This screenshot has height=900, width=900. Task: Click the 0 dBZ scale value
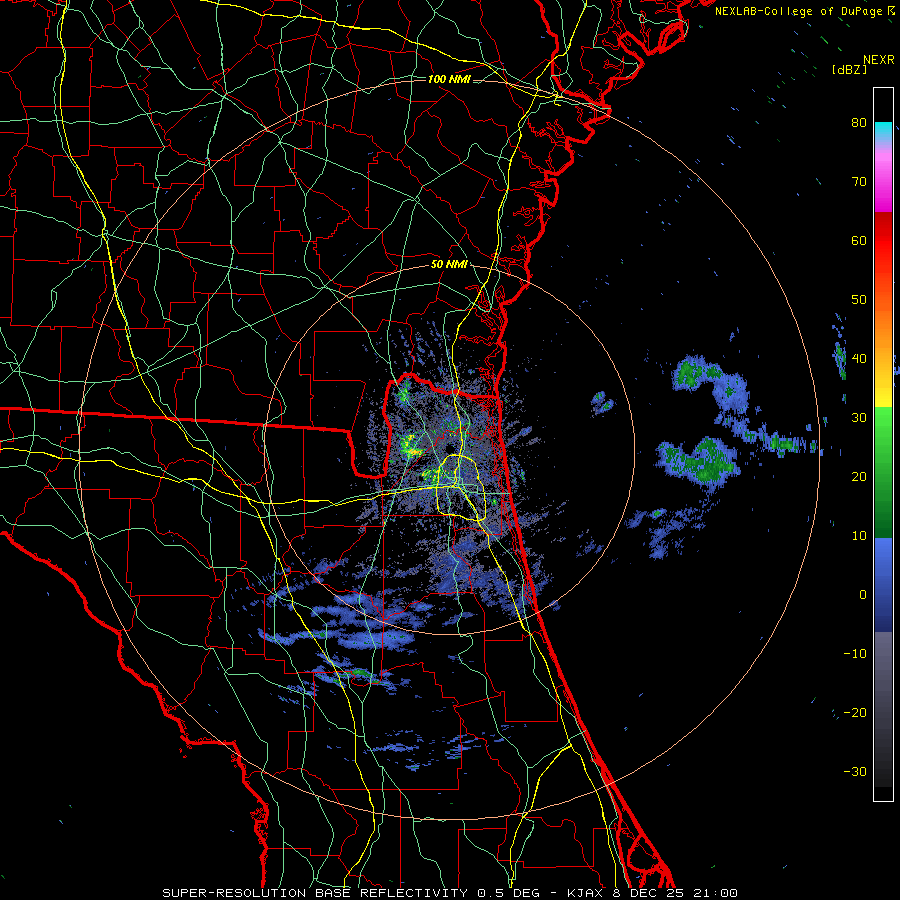click(x=863, y=595)
